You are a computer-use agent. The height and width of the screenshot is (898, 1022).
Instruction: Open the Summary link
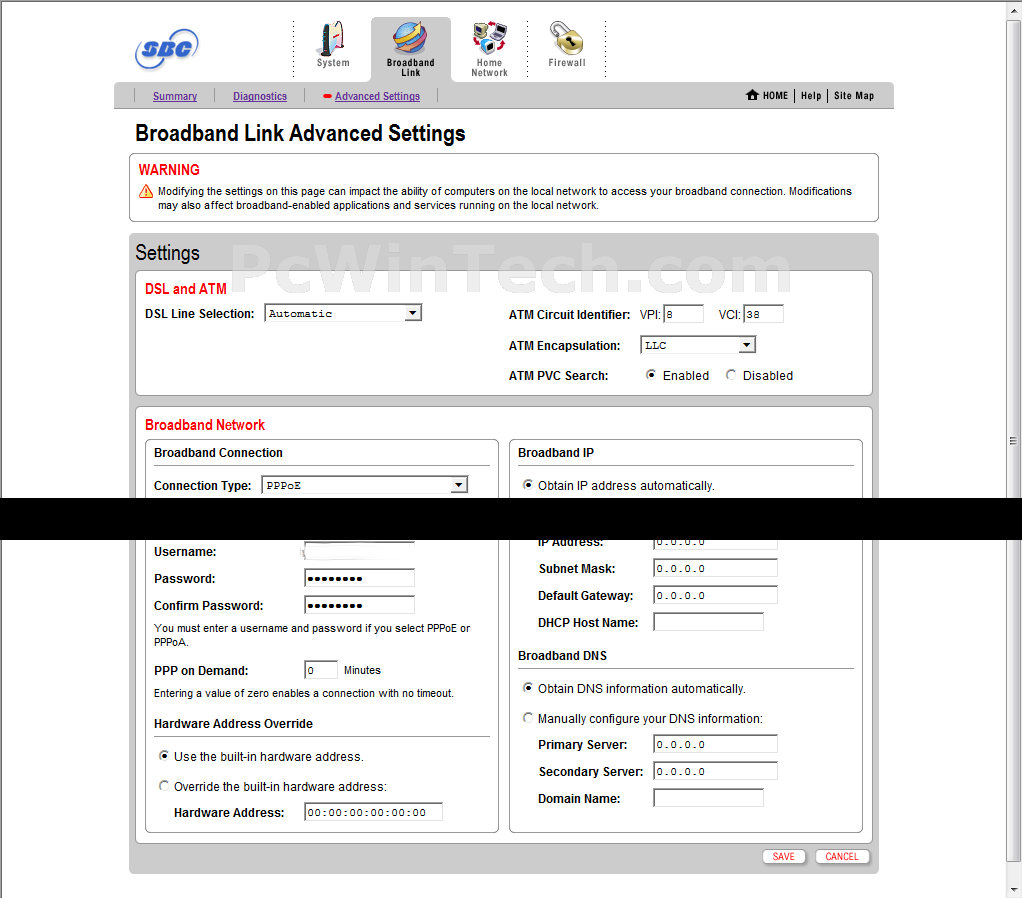point(175,96)
